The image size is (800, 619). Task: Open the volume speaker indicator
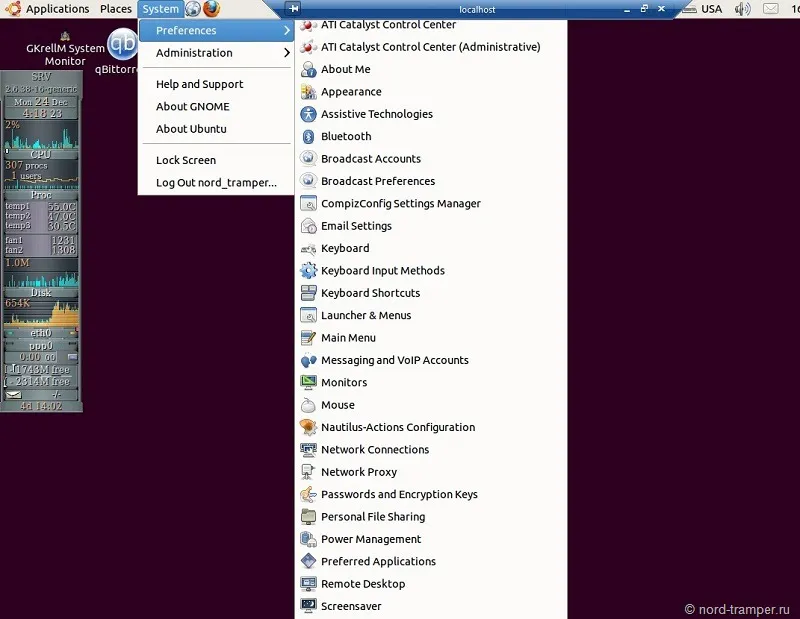(x=742, y=9)
